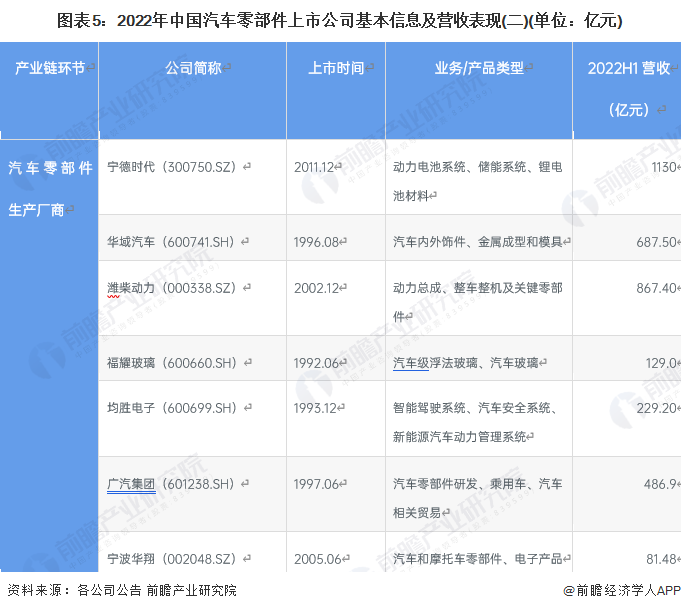681x611 pixels.
Task: Select the 宁波华翔（002048.SZ） company cell
Action: pos(173,557)
